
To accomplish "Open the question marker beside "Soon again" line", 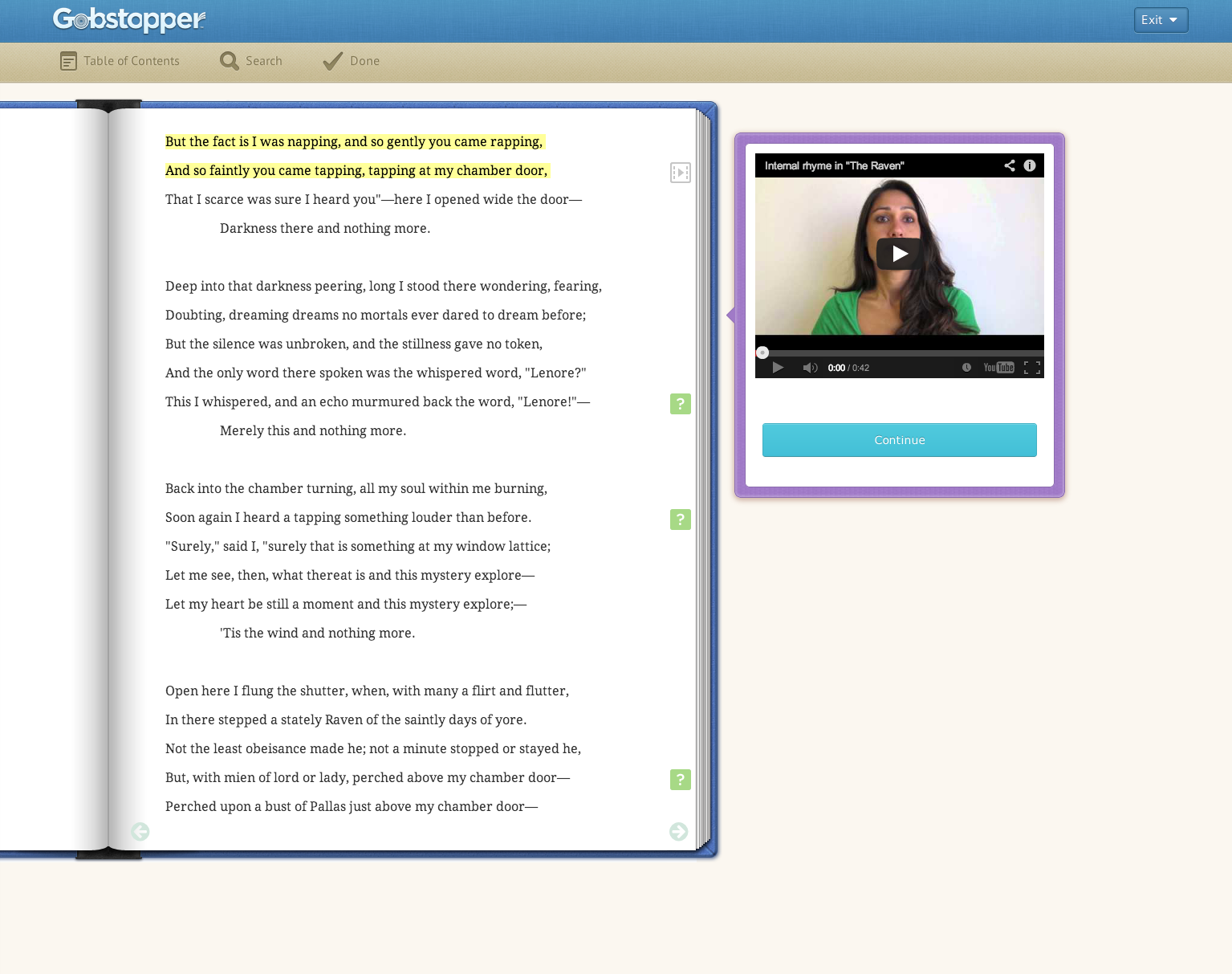I will (x=681, y=520).
